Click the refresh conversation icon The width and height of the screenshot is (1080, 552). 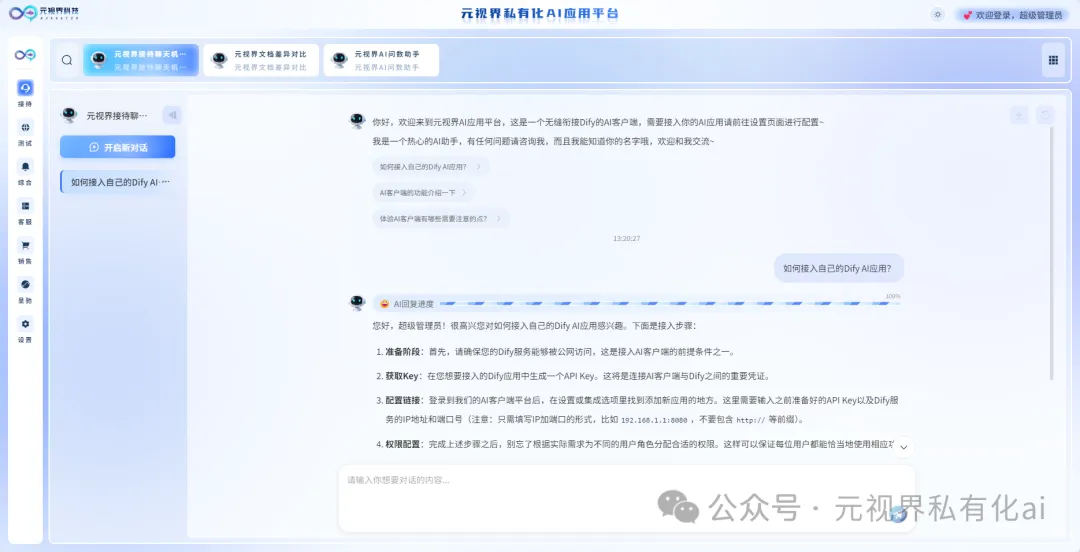[x=1045, y=115]
